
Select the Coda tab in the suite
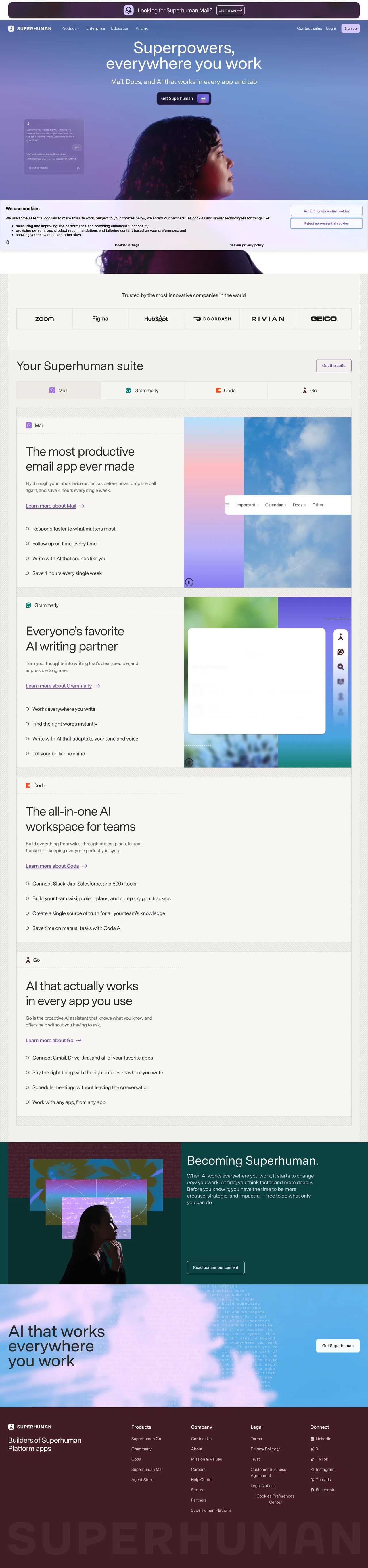tap(226, 391)
